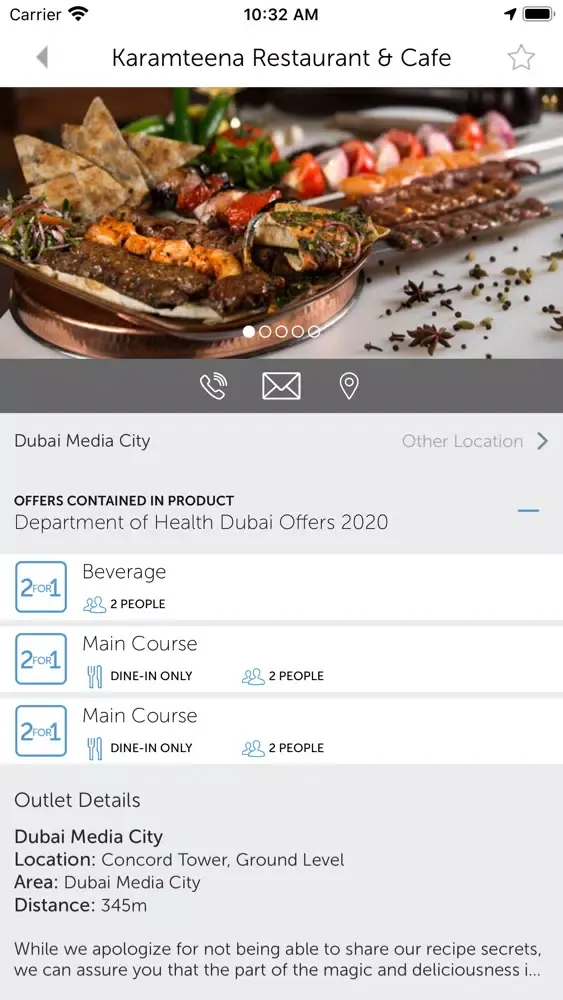Tap people icon in last Main Course row
This screenshot has height=1000, width=563.
click(253, 748)
